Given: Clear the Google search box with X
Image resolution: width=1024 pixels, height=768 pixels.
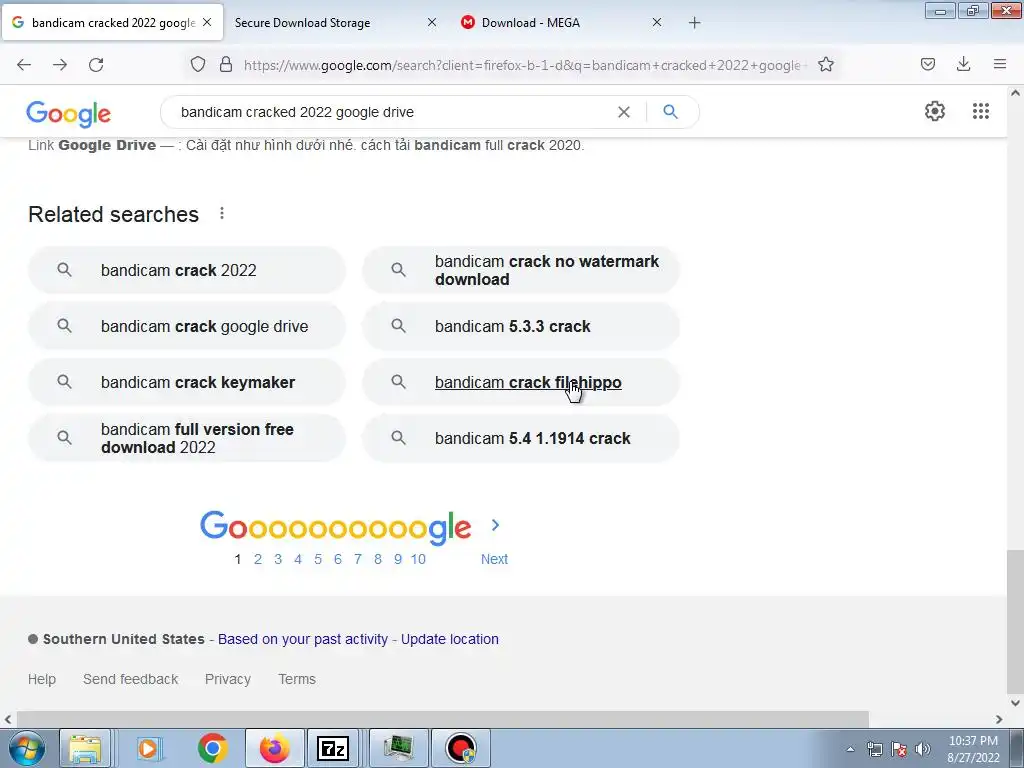Looking at the screenshot, I should 624,112.
